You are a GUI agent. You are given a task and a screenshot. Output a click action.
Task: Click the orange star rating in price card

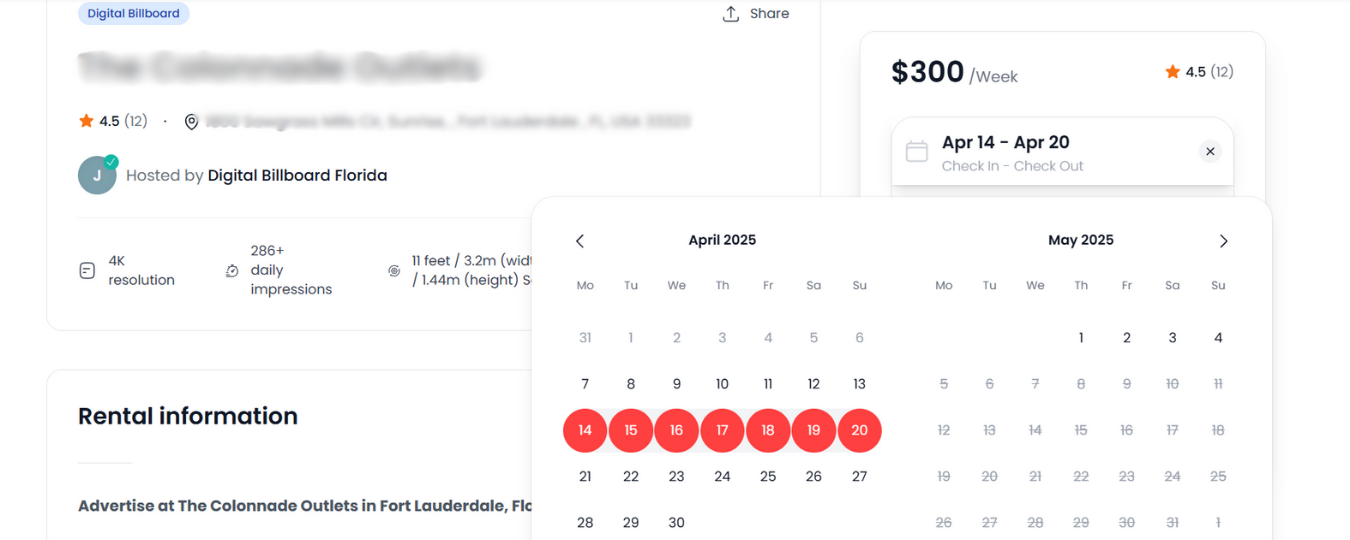(1172, 72)
